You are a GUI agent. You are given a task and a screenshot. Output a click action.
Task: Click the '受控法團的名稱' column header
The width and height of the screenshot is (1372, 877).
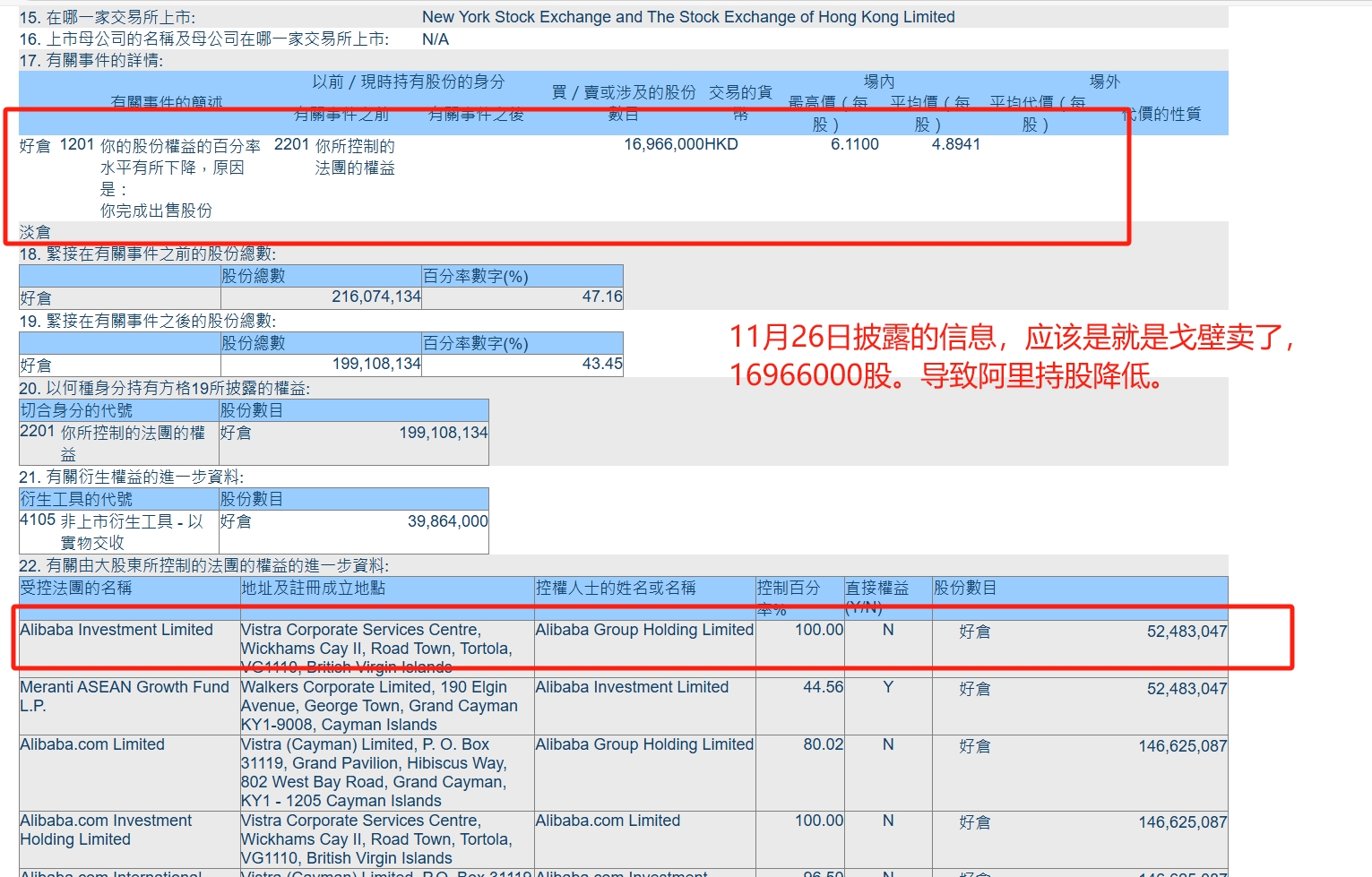(x=76, y=588)
